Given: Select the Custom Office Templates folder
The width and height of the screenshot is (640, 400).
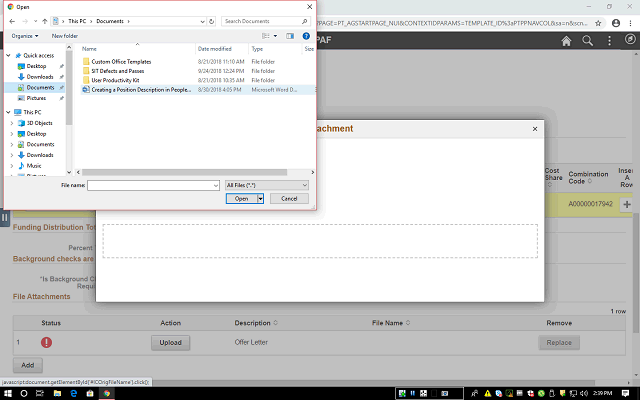Looking at the screenshot, I should click(121, 62).
